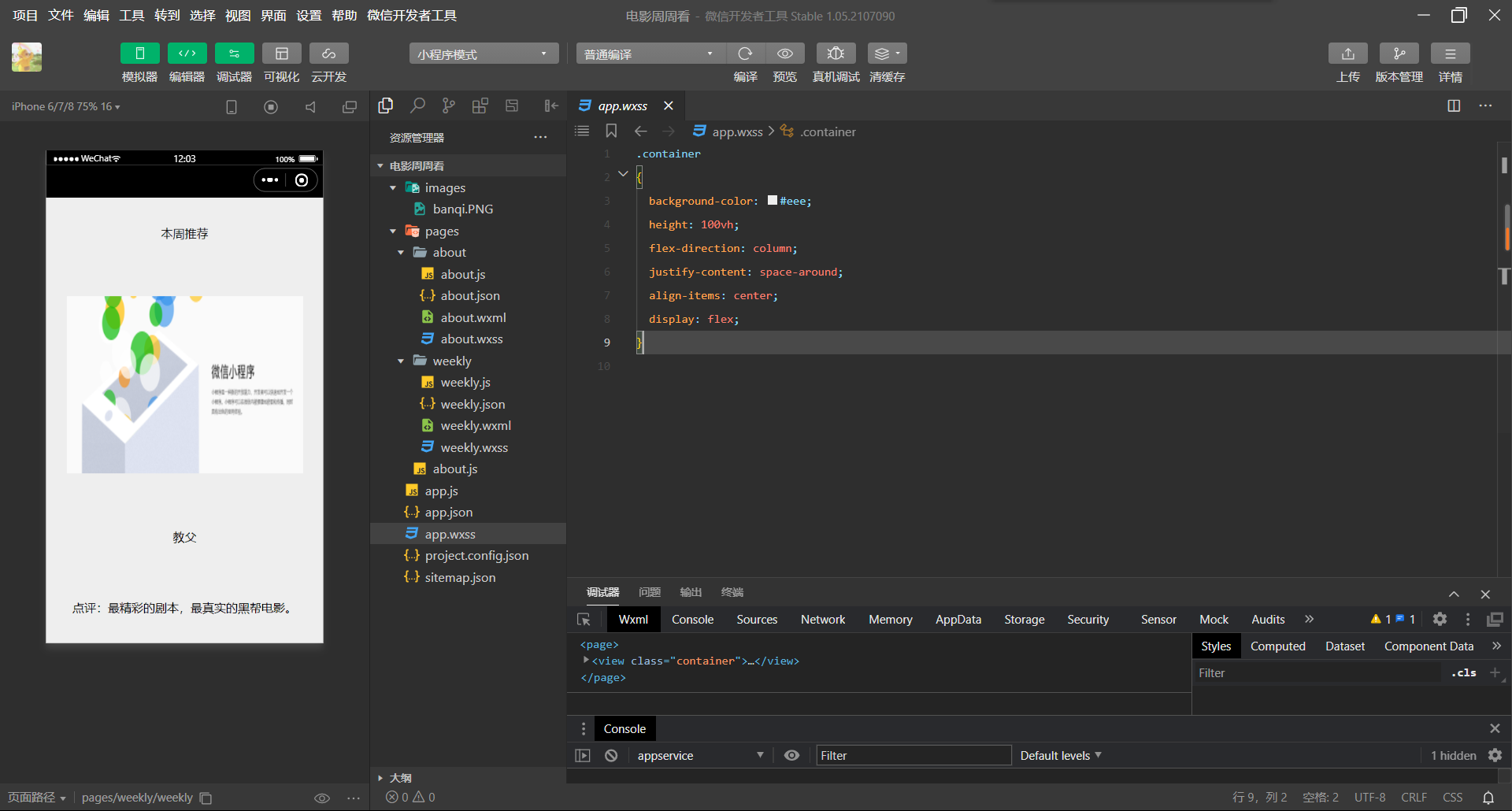Close the app.wxss editor tab
Image resolution: width=1512 pixels, height=811 pixels.
pos(669,106)
